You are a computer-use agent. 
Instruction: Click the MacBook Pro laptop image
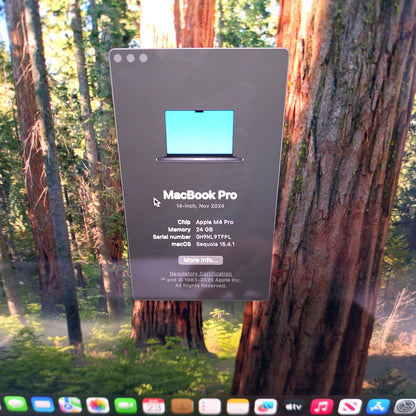coord(200,136)
